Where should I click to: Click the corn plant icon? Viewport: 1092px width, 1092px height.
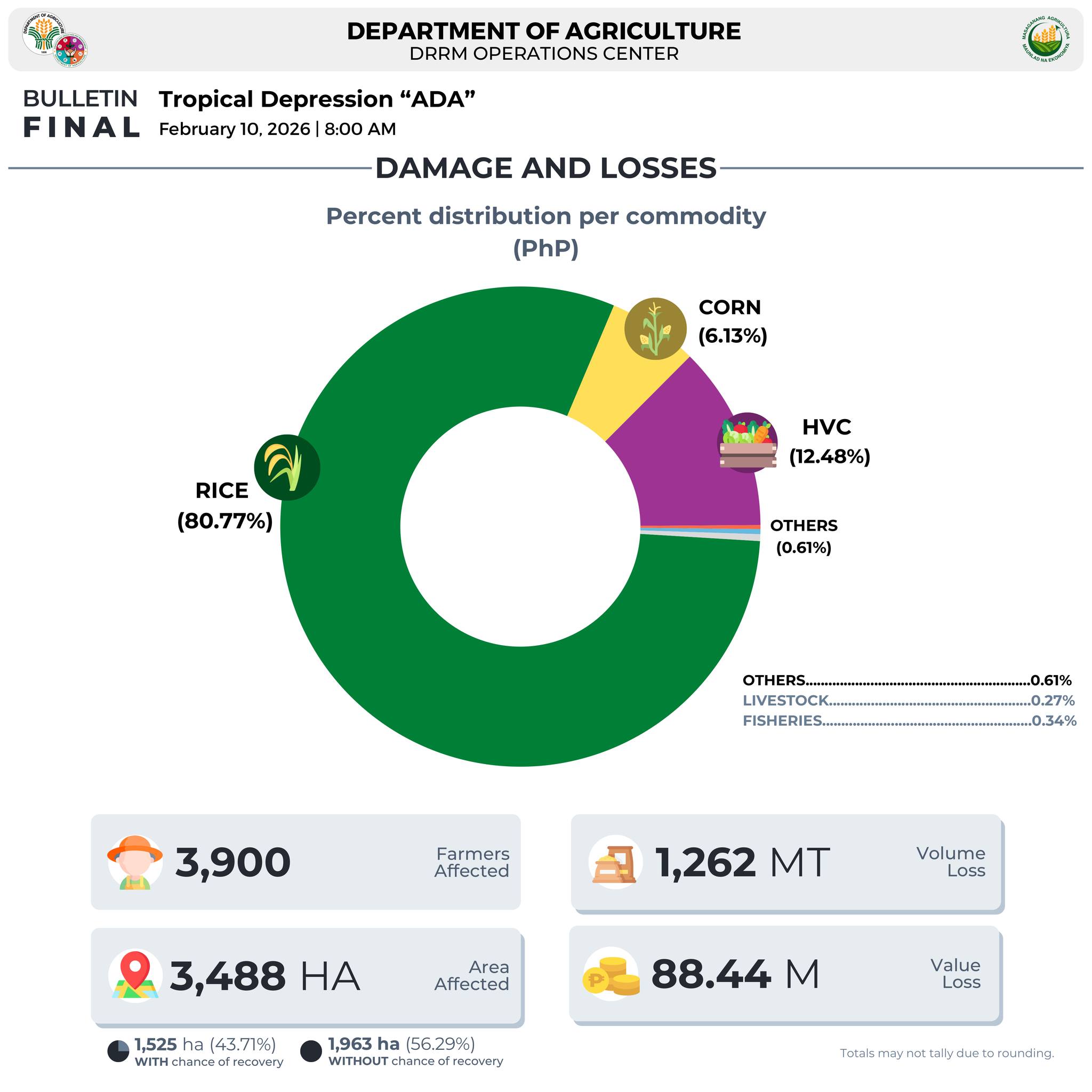coord(655,328)
